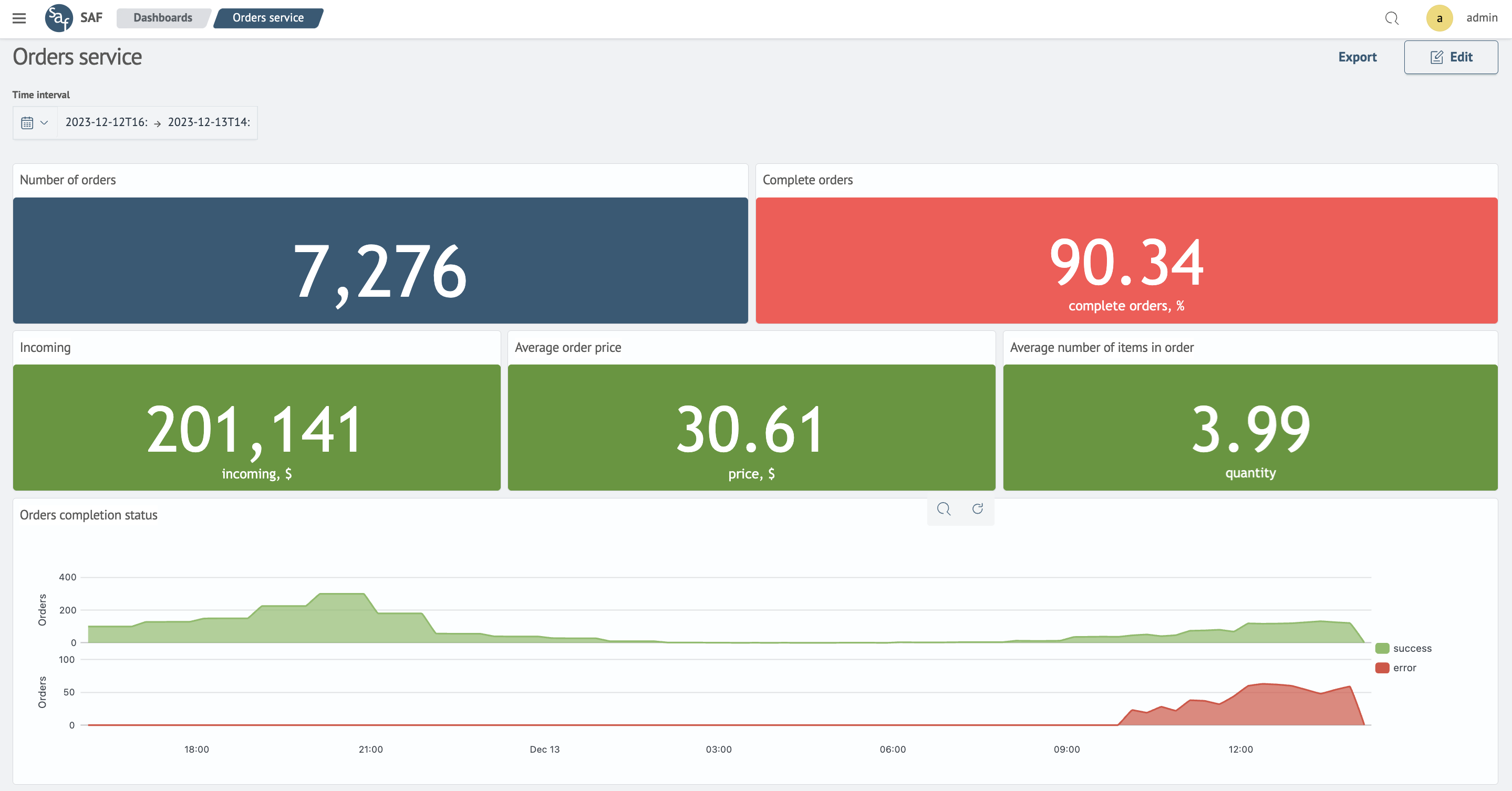Click the SAF logo icon
The image size is (1512, 791).
[59, 18]
